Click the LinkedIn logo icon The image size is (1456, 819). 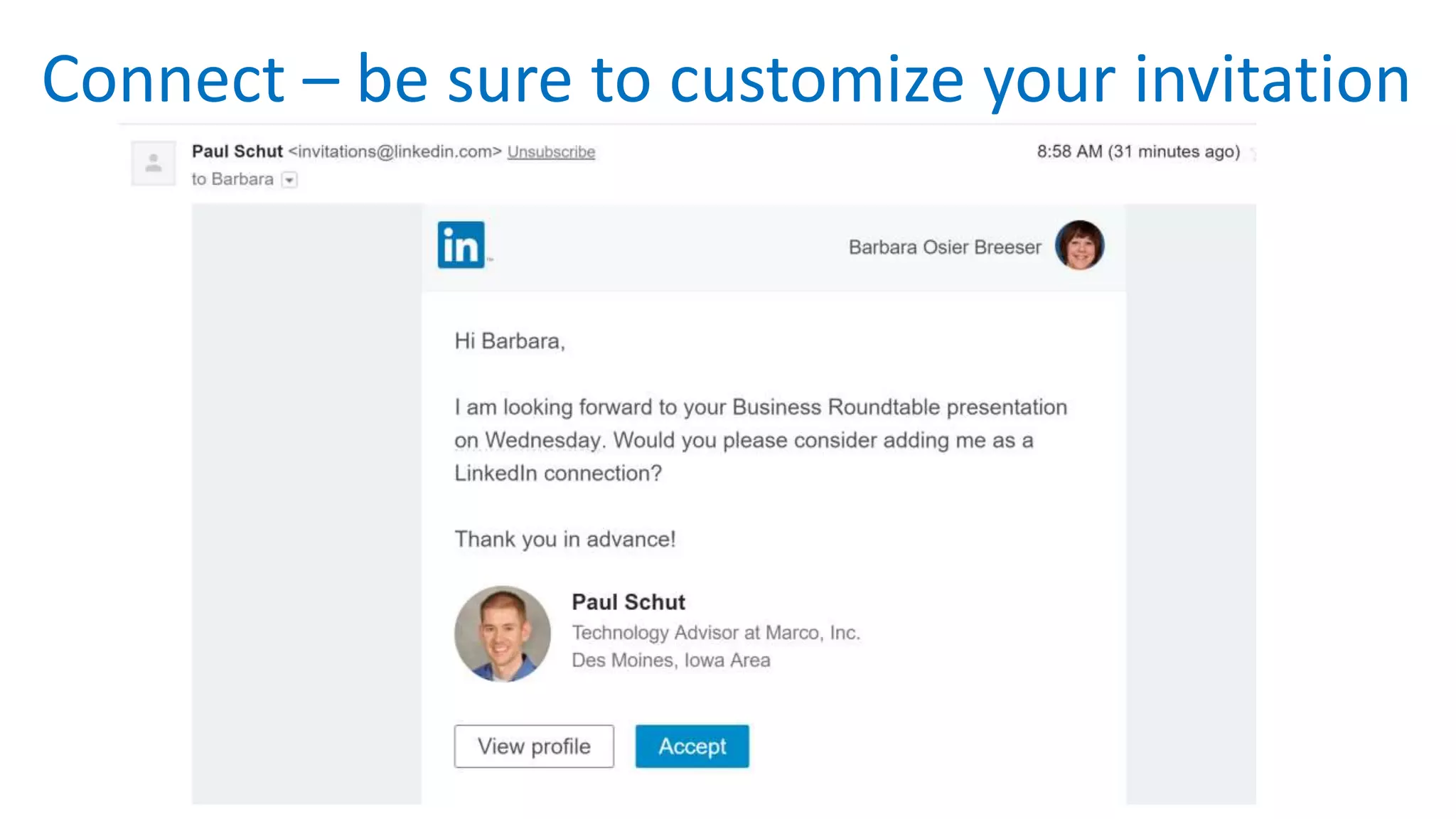tap(461, 245)
